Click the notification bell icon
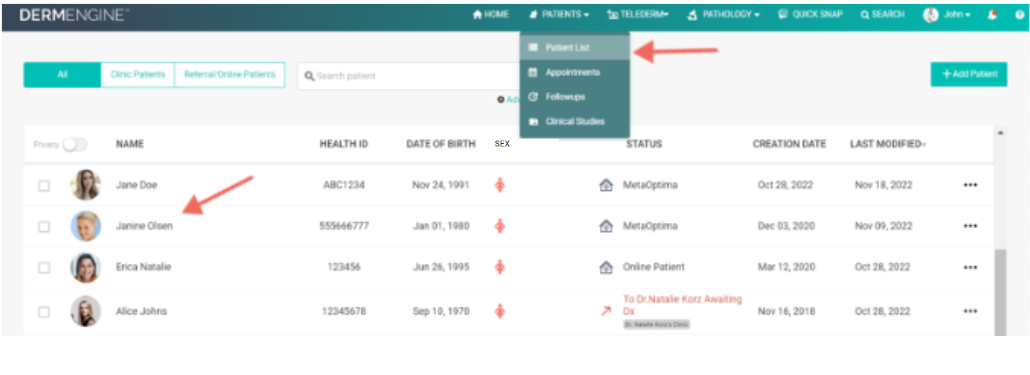The width and height of the screenshot is (1030, 375). [x=992, y=14]
